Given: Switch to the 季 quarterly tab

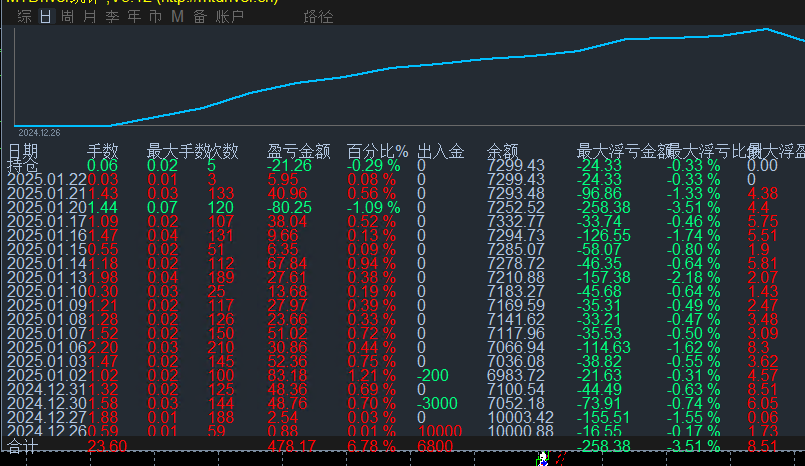Looking at the screenshot, I should 112,16.
